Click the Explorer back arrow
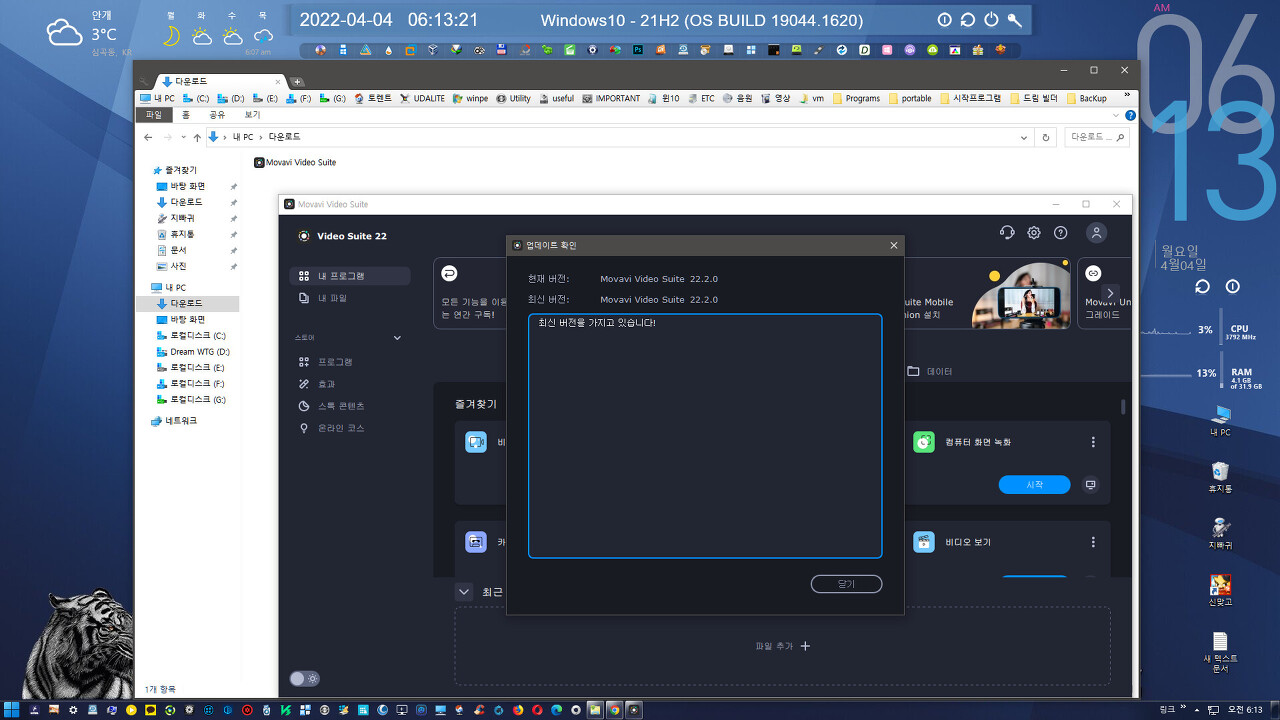 click(x=148, y=137)
